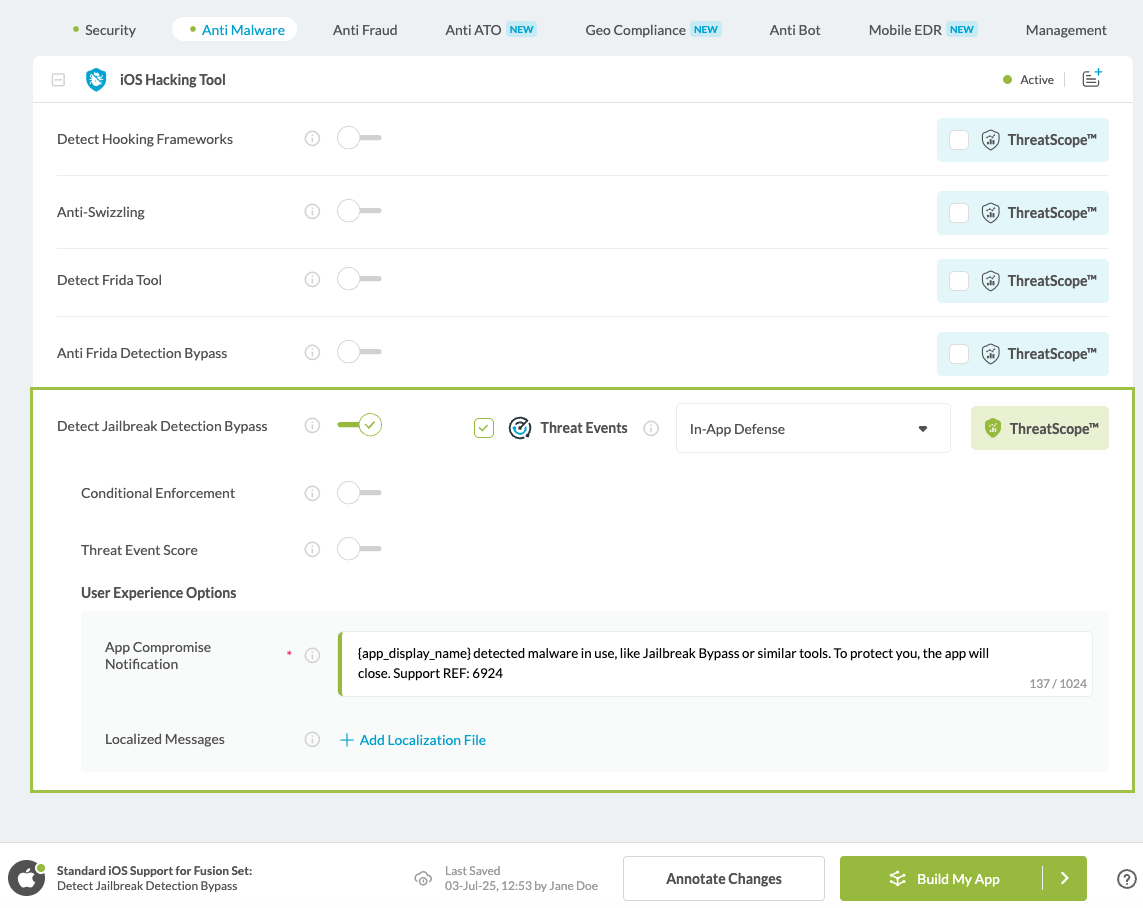This screenshot has height=908, width=1143.
Task: Click the add notes icon beside Active
Action: pyautogui.click(x=1091, y=79)
